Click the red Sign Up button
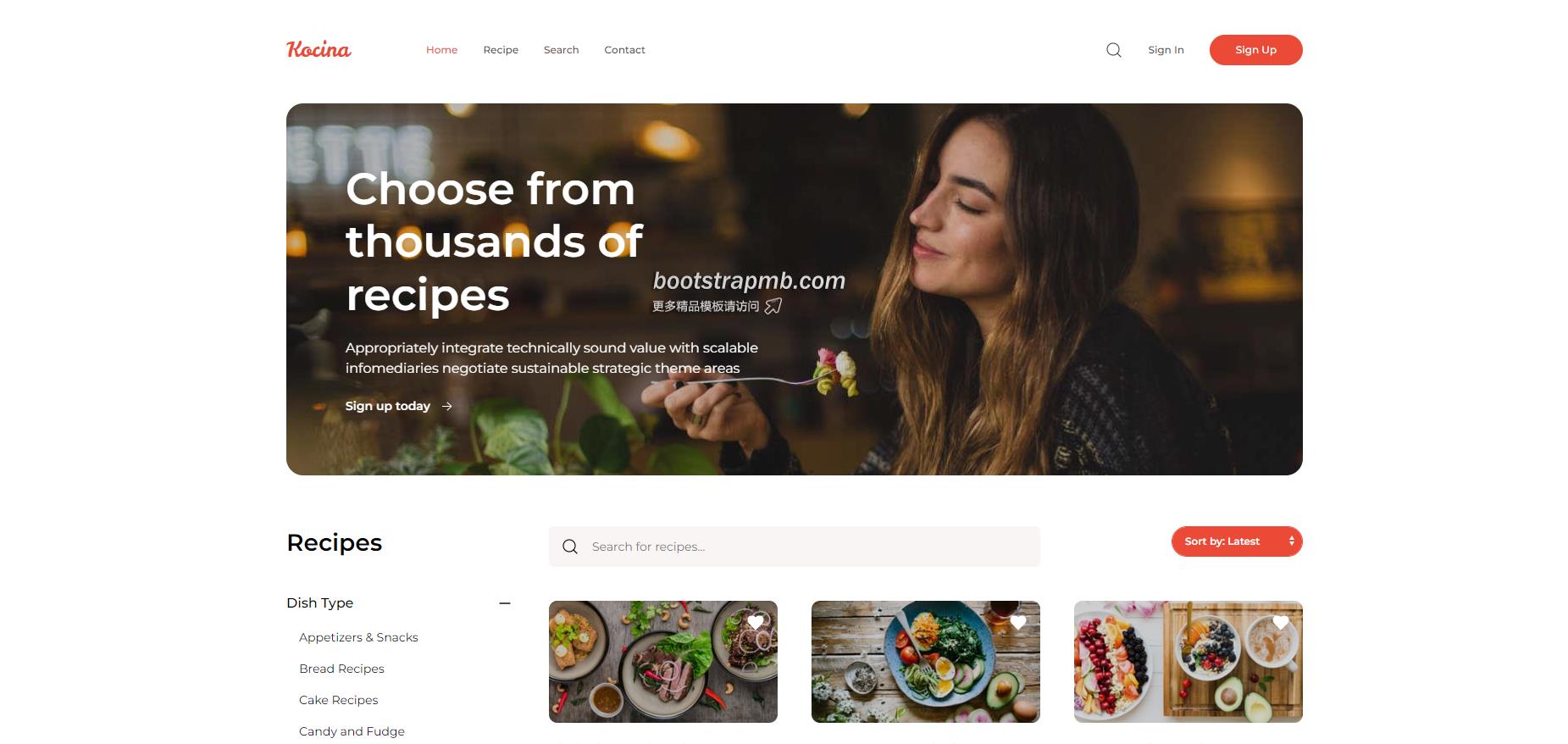The width and height of the screenshot is (1568, 744). [x=1255, y=50]
